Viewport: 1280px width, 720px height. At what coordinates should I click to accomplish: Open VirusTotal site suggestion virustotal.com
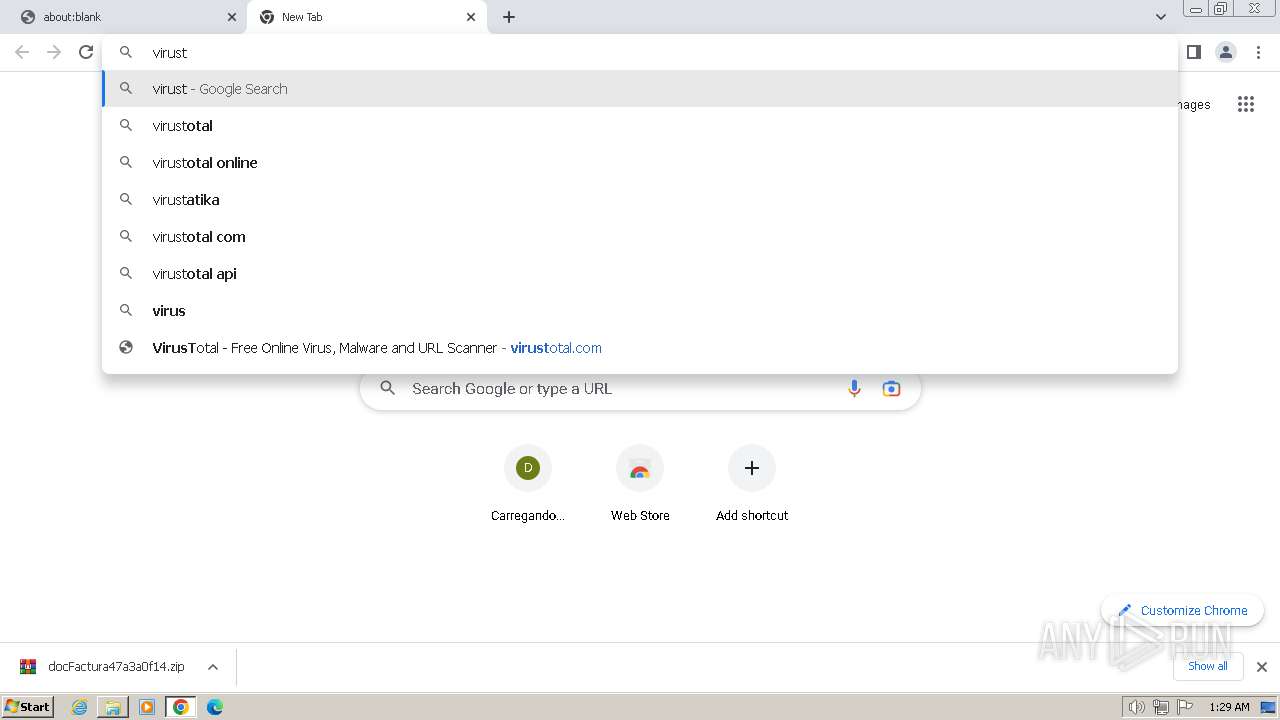640,347
